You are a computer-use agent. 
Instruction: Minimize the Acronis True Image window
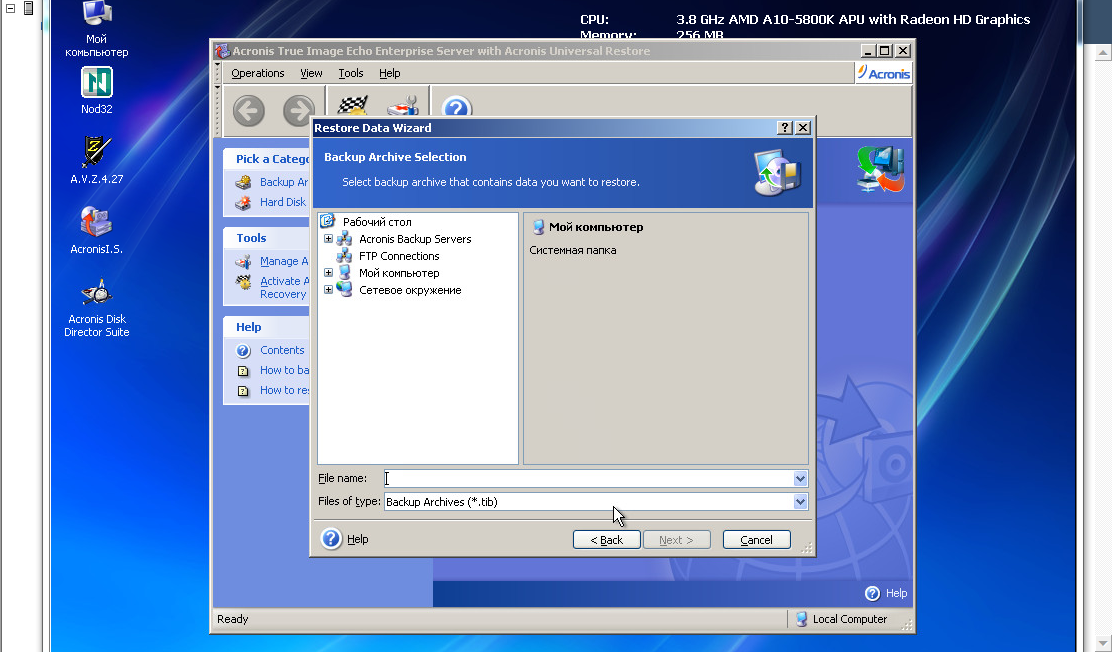click(868, 50)
